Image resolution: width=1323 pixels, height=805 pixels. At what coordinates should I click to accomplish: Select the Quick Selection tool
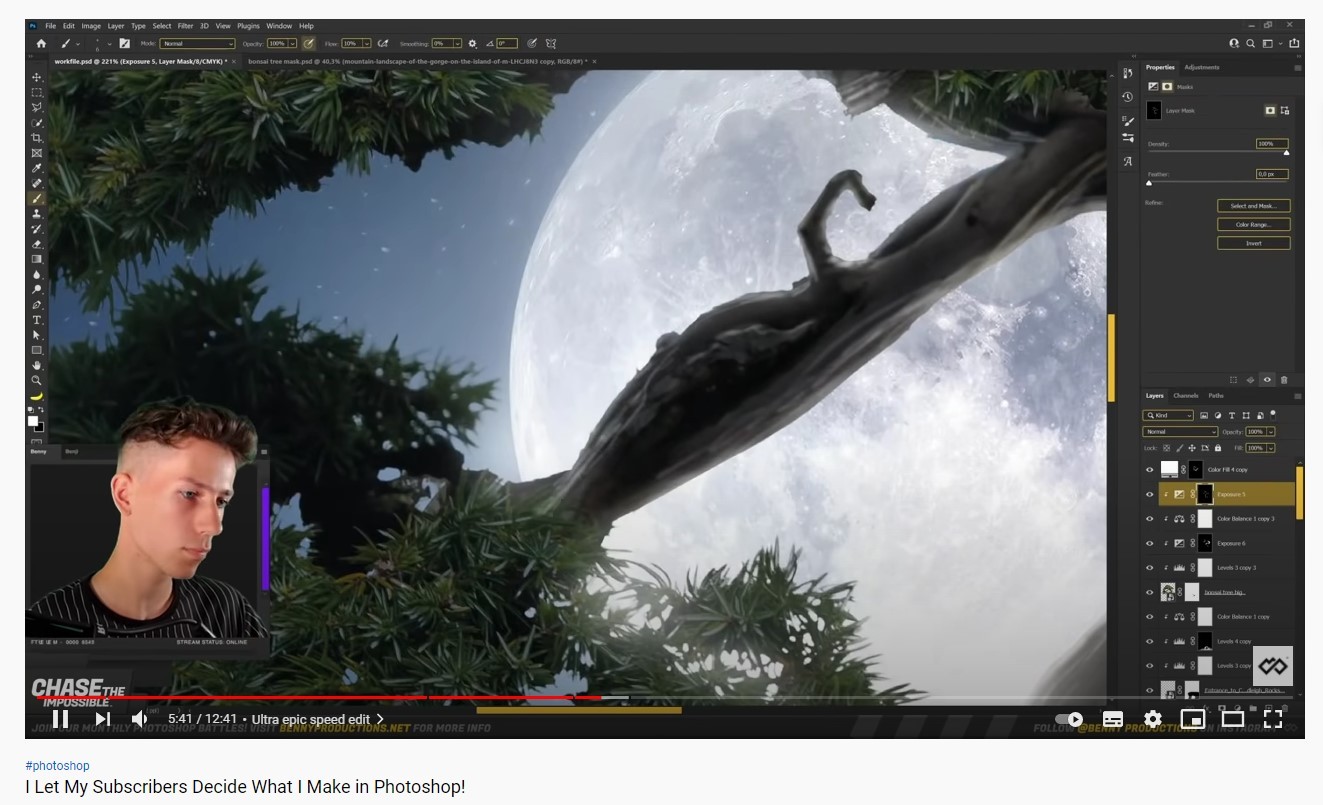point(37,122)
